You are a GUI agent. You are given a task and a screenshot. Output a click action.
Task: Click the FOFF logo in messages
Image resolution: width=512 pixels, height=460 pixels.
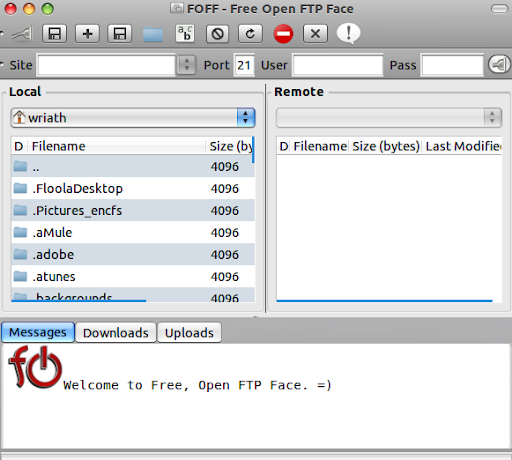pos(35,367)
